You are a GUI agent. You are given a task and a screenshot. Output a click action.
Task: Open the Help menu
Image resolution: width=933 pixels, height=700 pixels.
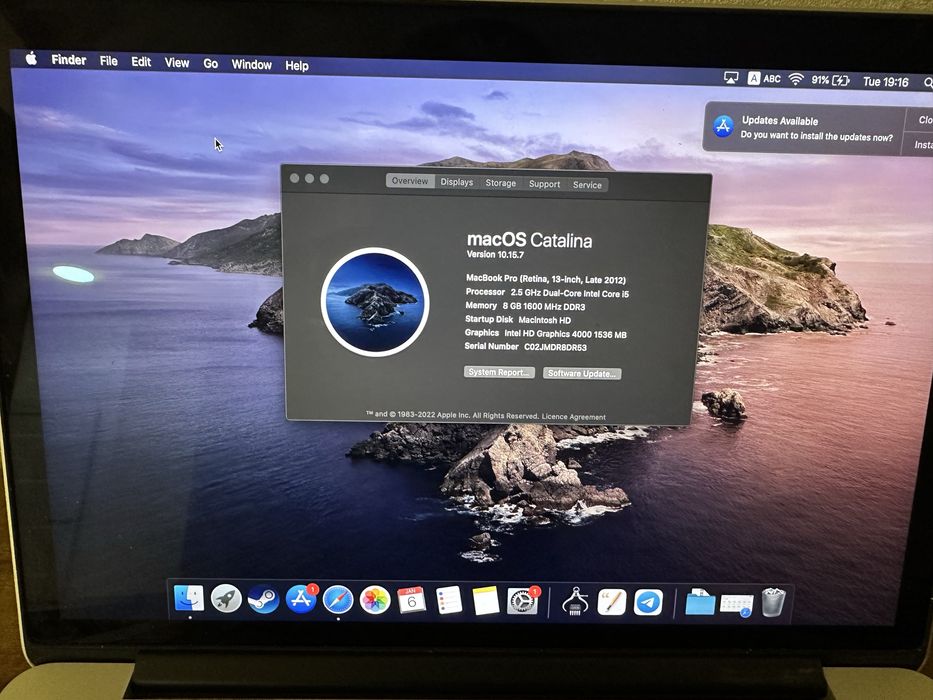click(x=296, y=65)
